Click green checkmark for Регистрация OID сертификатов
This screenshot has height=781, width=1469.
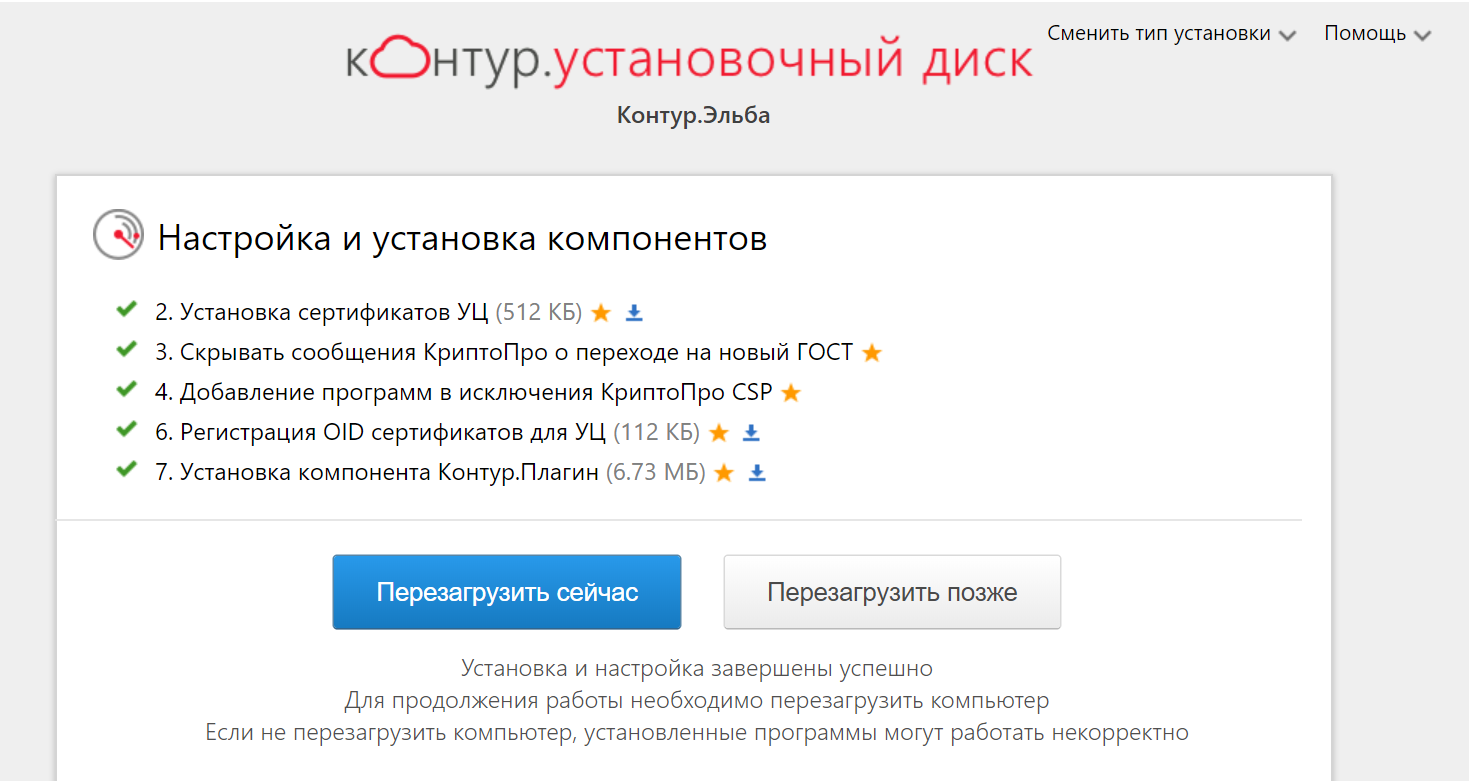click(126, 430)
